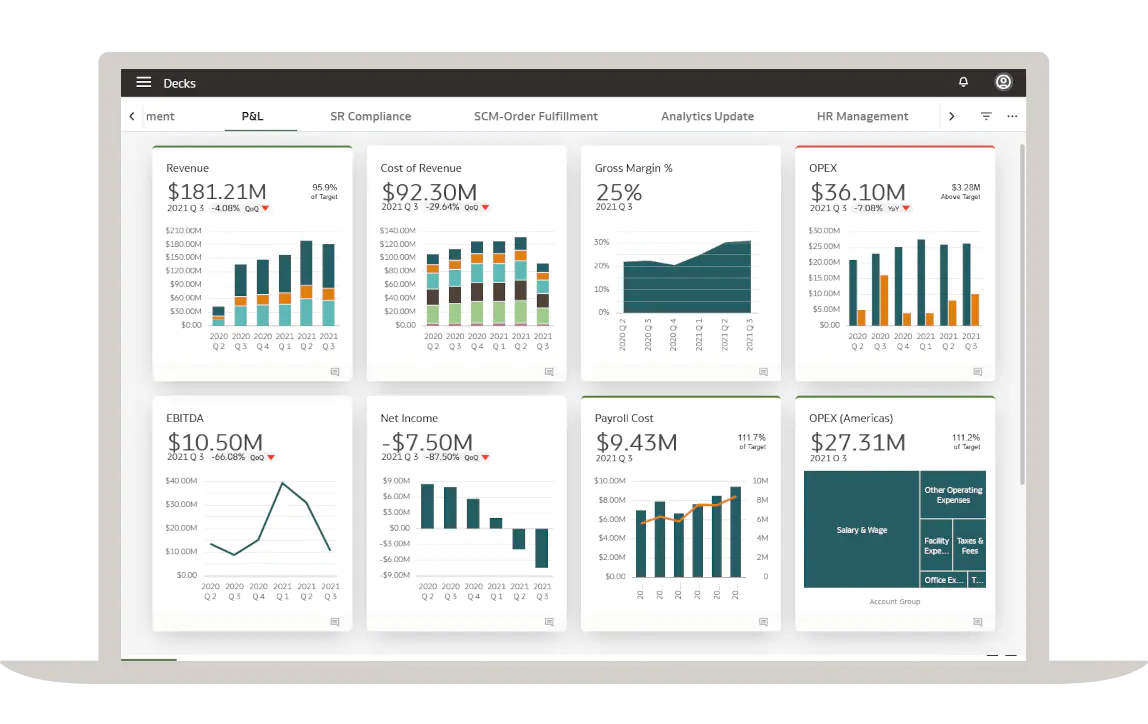This screenshot has width=1148, height=724.
Task: Open the ellipsis overflow actions icon
Action: [1012, 116]
